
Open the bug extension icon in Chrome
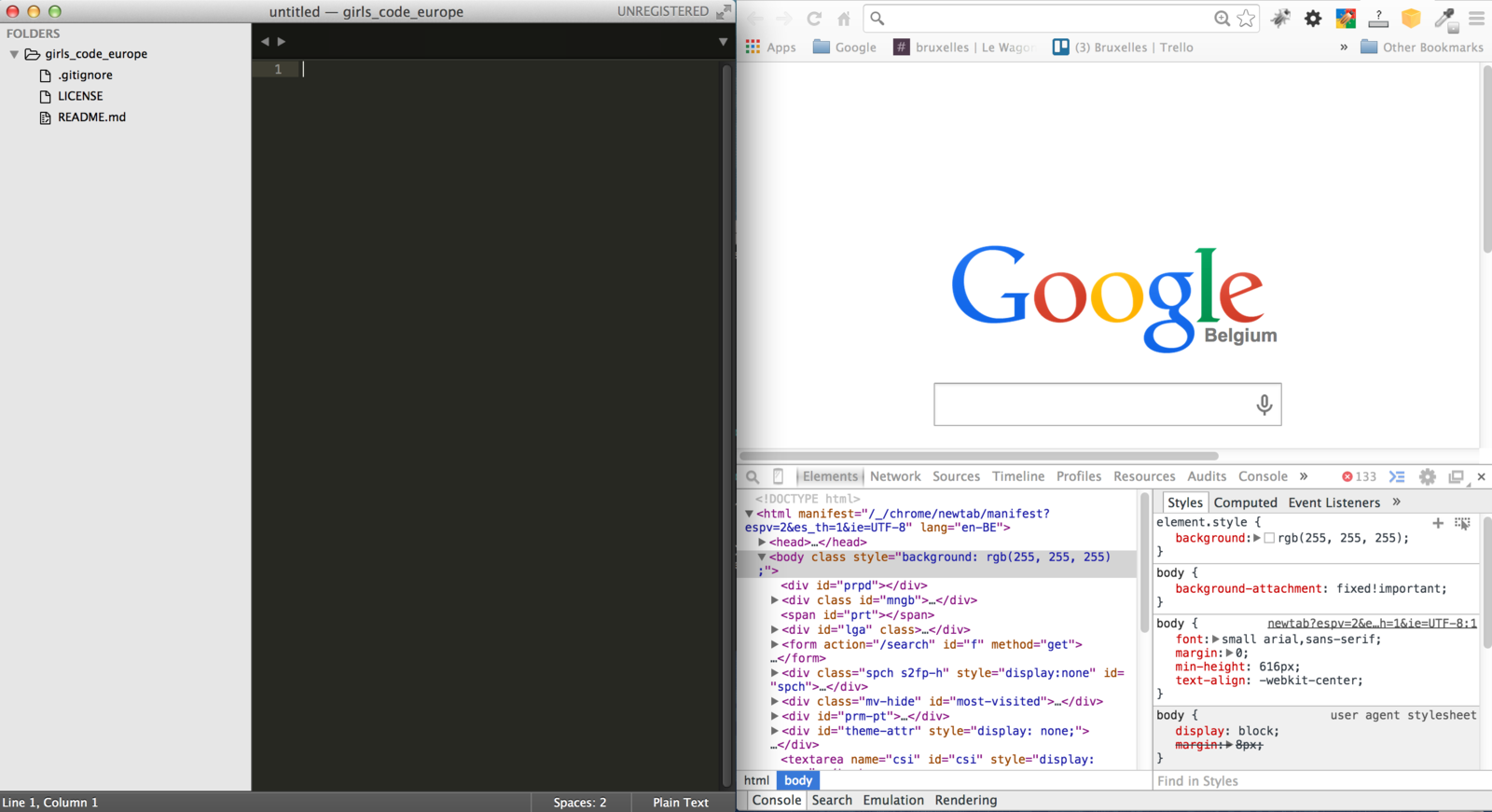(1281, 18)
